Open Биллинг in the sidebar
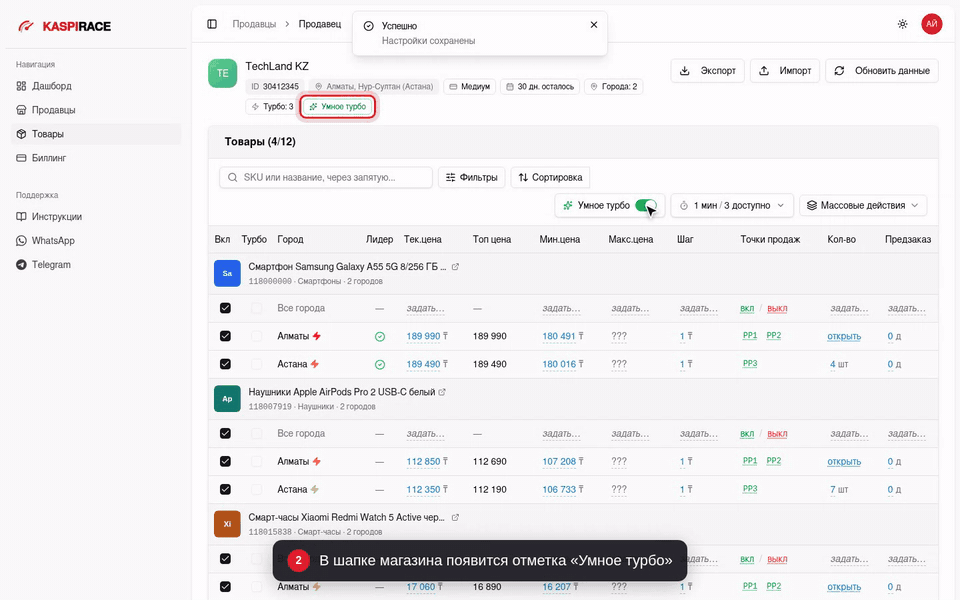Screen dimensions: 960x600 [x=96, y=158]
